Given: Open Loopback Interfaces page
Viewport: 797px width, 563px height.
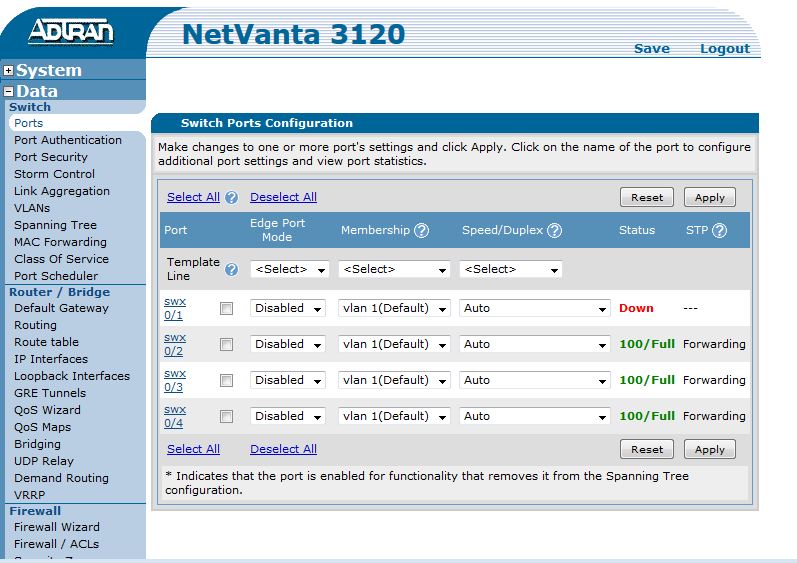Looking at the screenshot, I should (x=72, y=377).
